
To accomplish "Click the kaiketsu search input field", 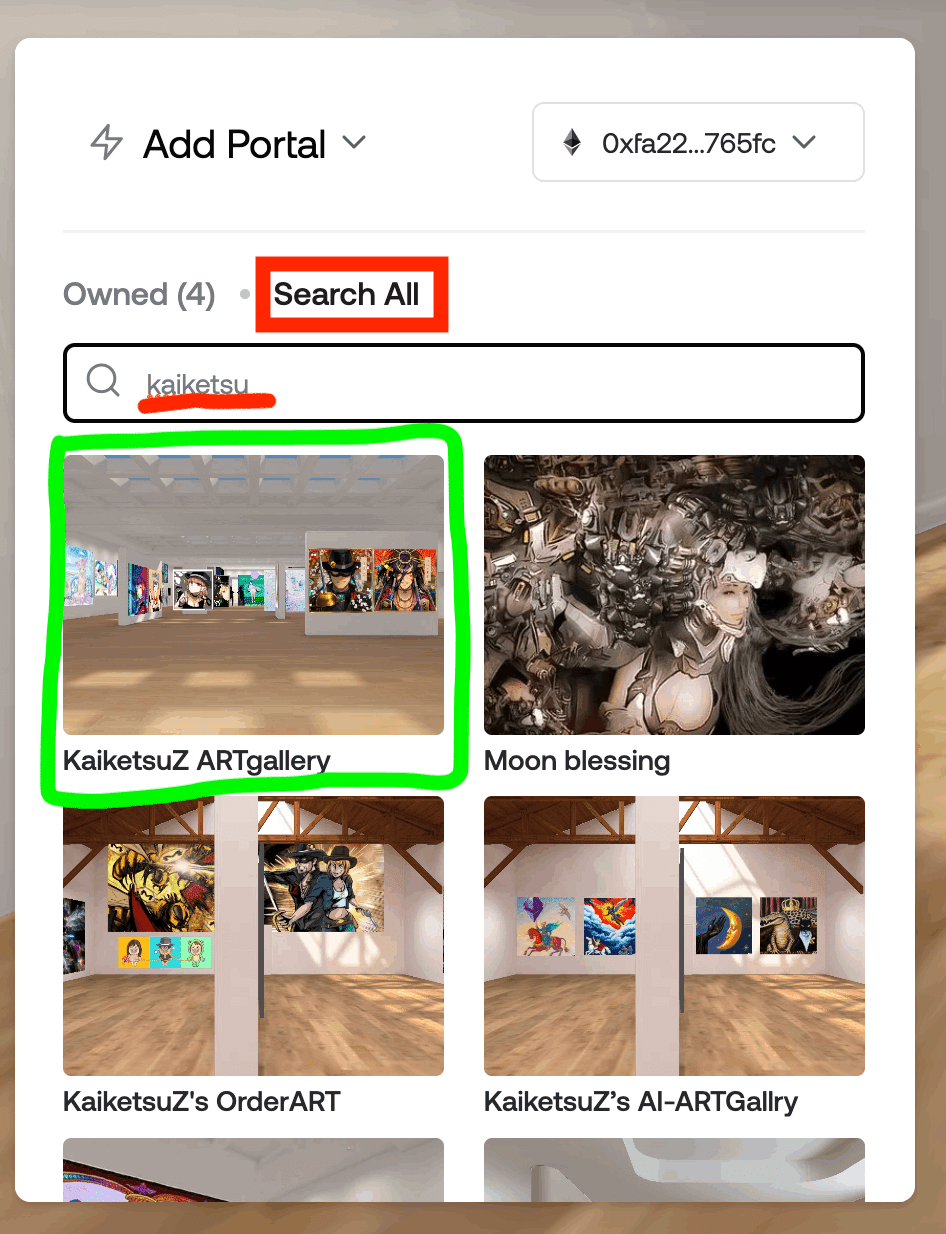I will click(463, 383).
